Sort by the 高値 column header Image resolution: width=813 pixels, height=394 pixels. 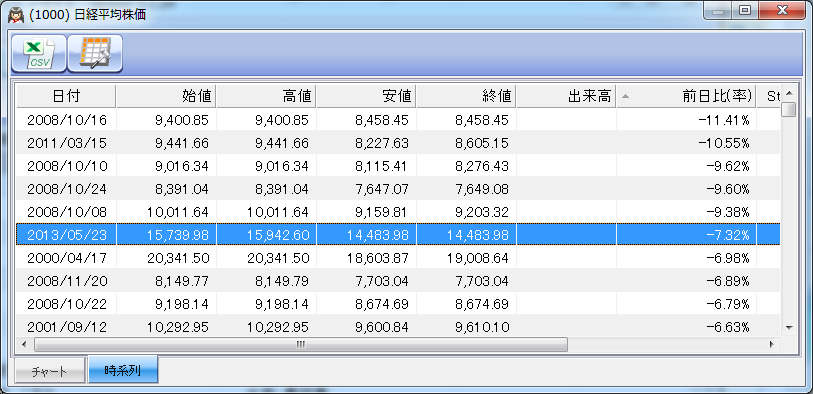coord(267,96)
